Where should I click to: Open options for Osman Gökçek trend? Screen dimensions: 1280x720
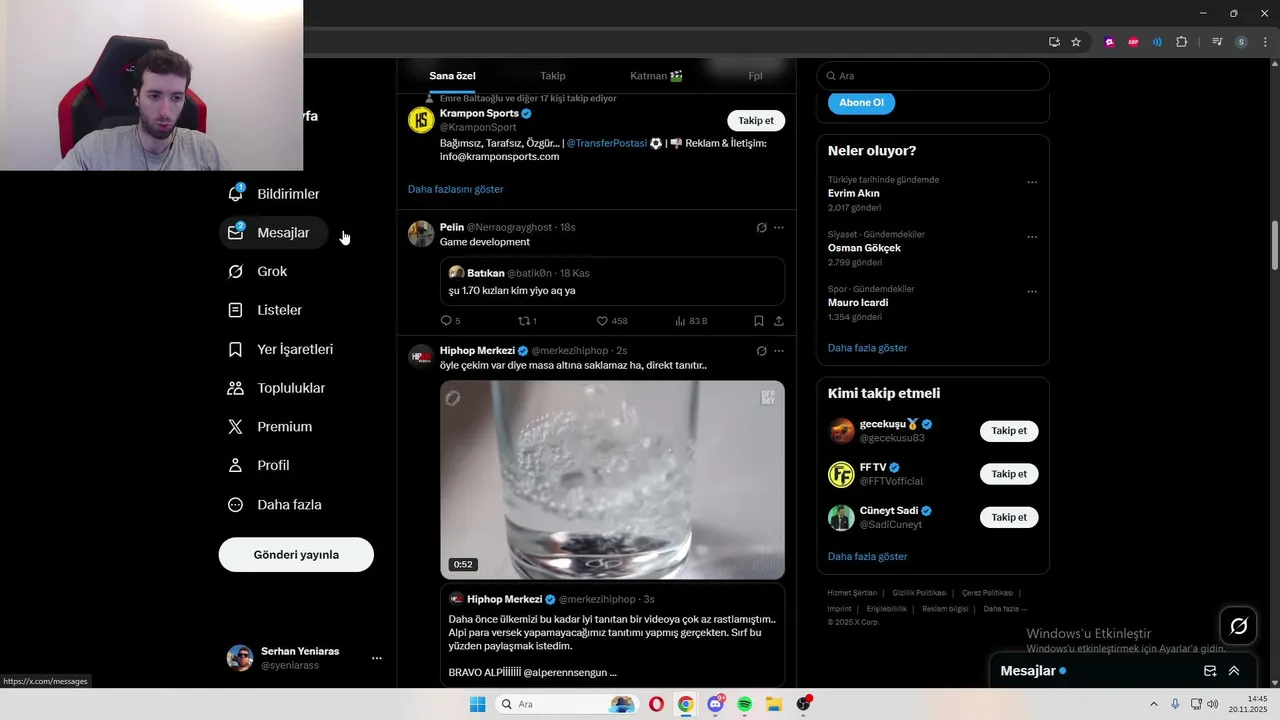tap(1032, 237)
